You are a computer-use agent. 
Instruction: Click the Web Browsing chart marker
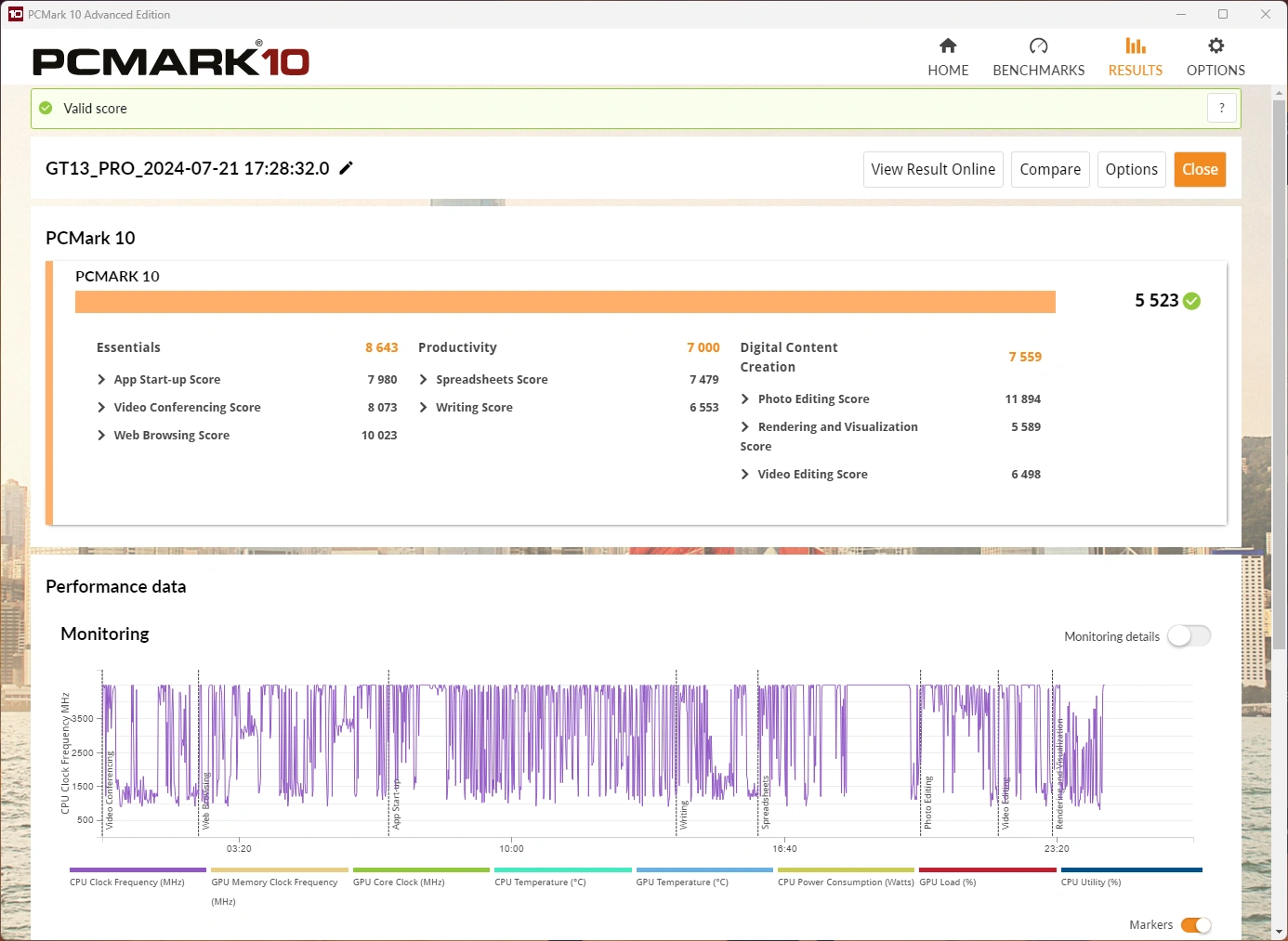[x=205, y=801]
